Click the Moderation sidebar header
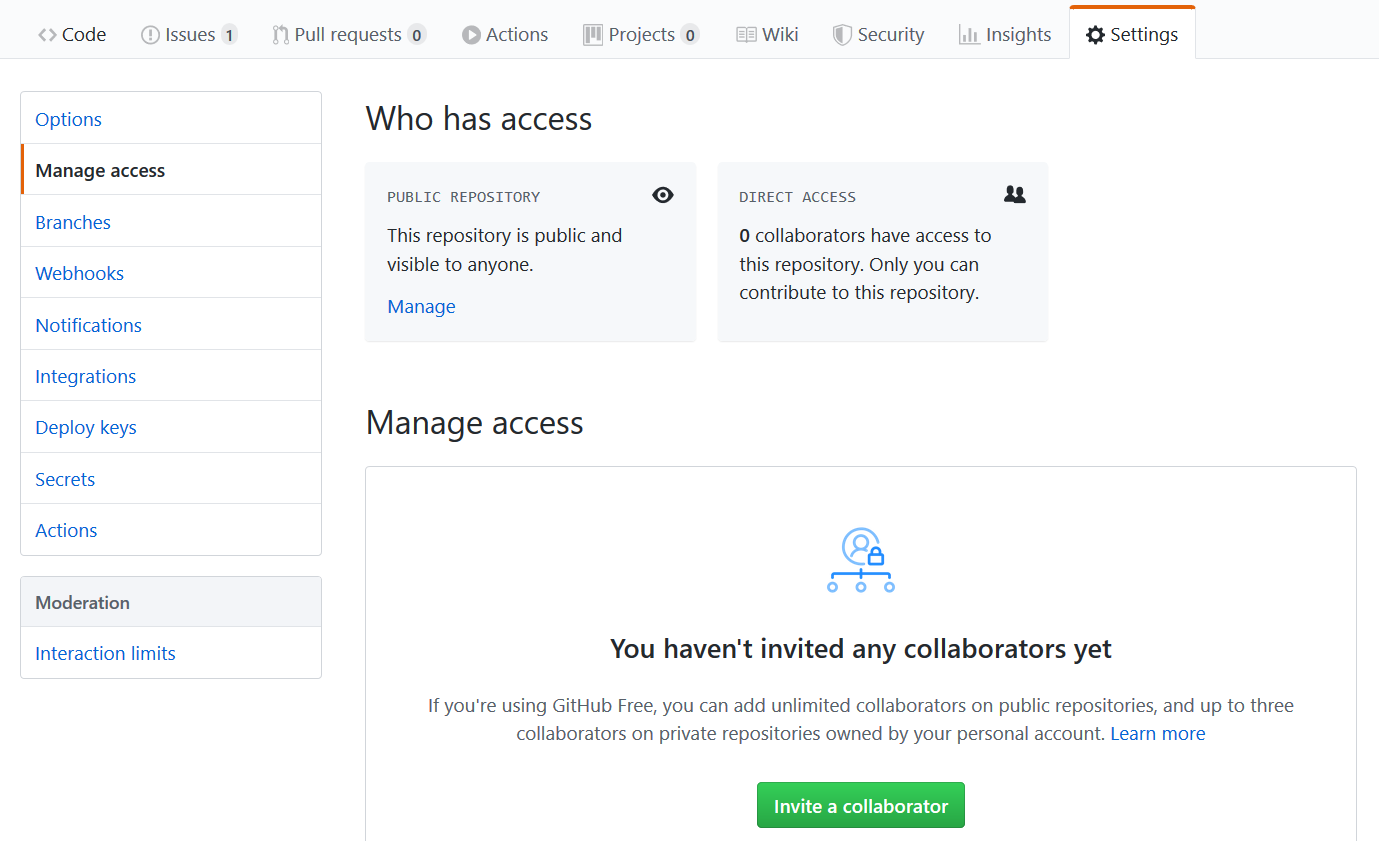Viewport: 1379px width, 841px height. coord(171,602)
